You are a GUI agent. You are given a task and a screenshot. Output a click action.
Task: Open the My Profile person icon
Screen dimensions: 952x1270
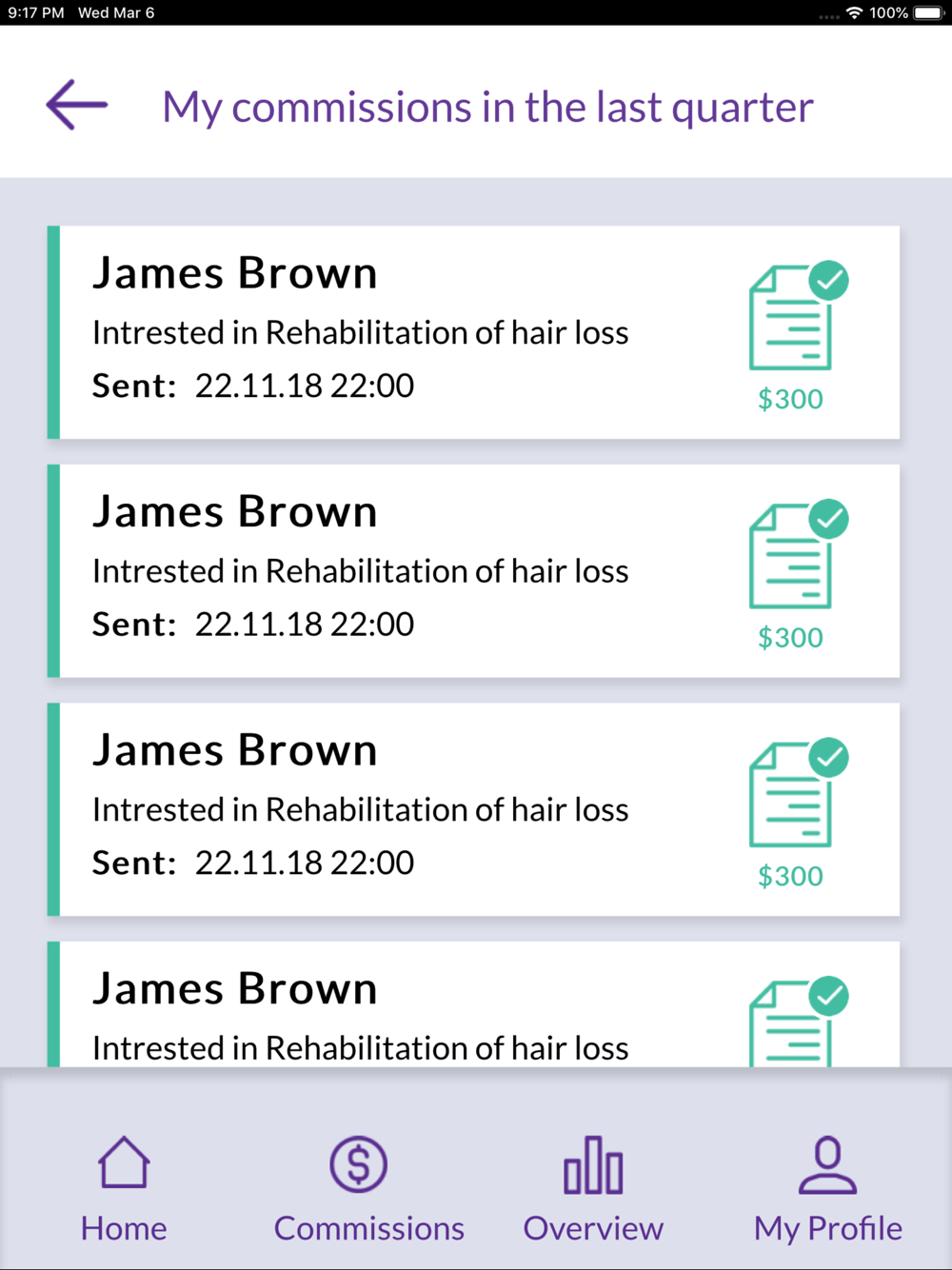tap(828, 1164)
